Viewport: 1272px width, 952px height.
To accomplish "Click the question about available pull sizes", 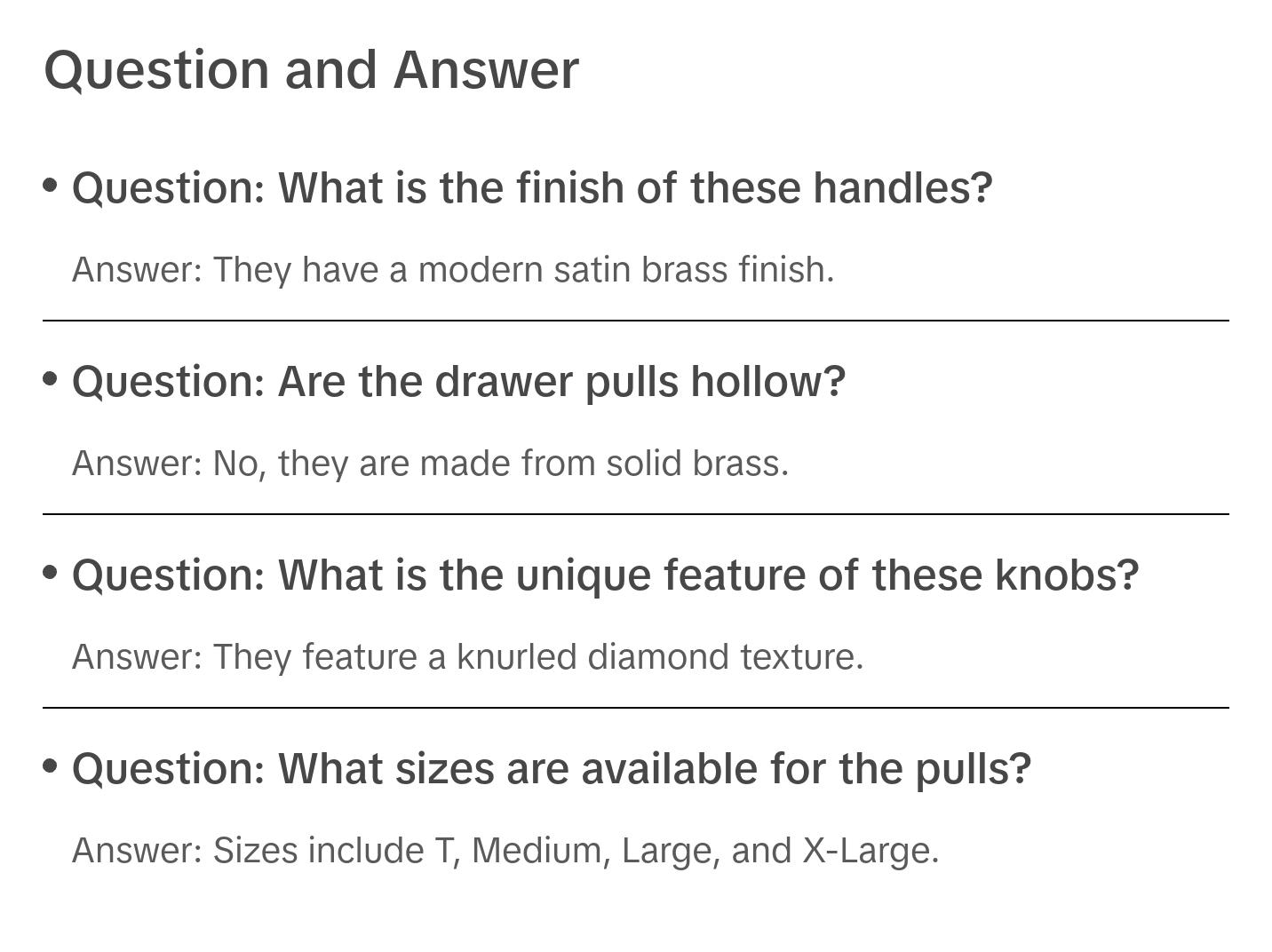I will (x=551, y=769).
